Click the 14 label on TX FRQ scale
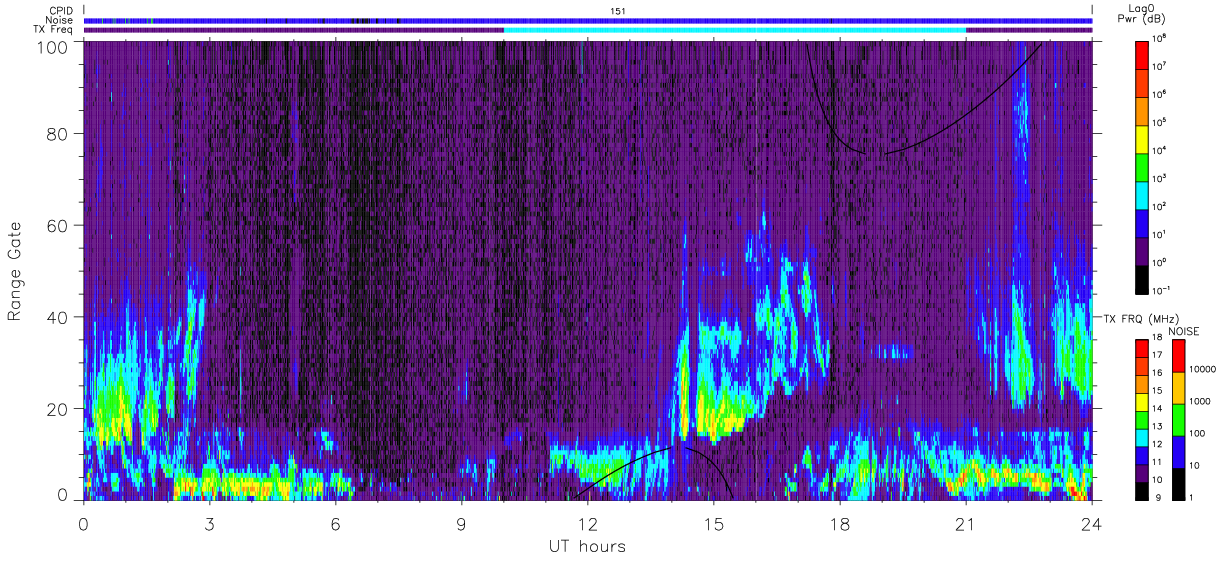The height and width of the screenshot is (567, 1228). pos(1159,411)
